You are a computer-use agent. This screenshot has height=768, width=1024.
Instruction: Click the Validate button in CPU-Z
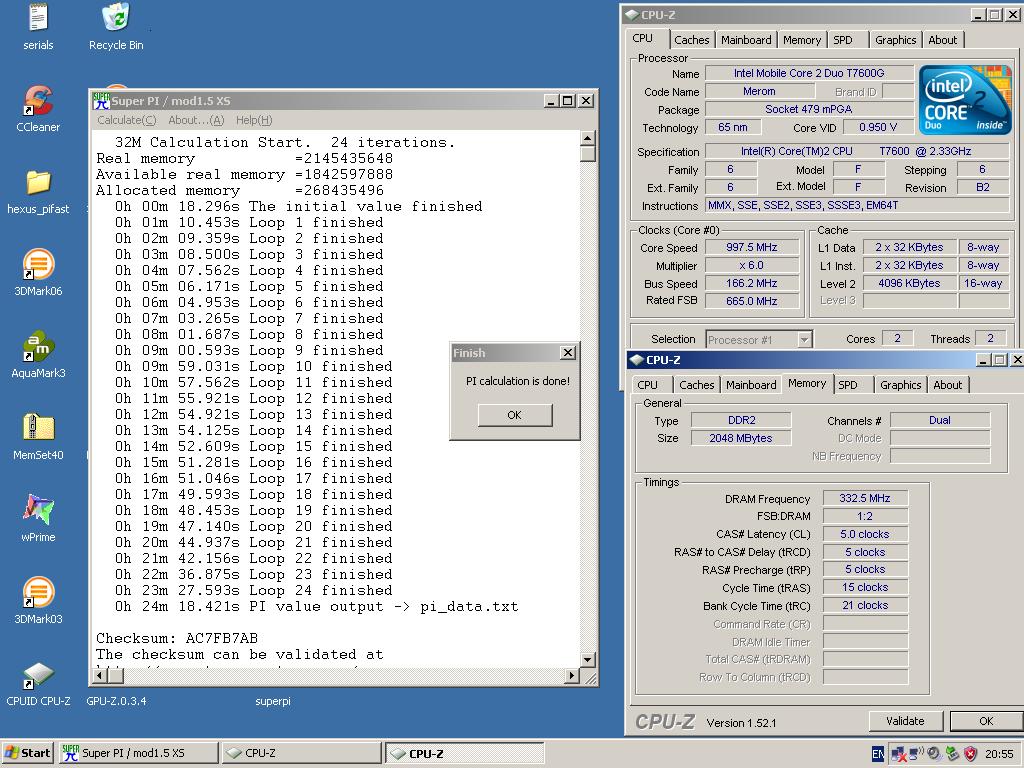coord(905,721)
